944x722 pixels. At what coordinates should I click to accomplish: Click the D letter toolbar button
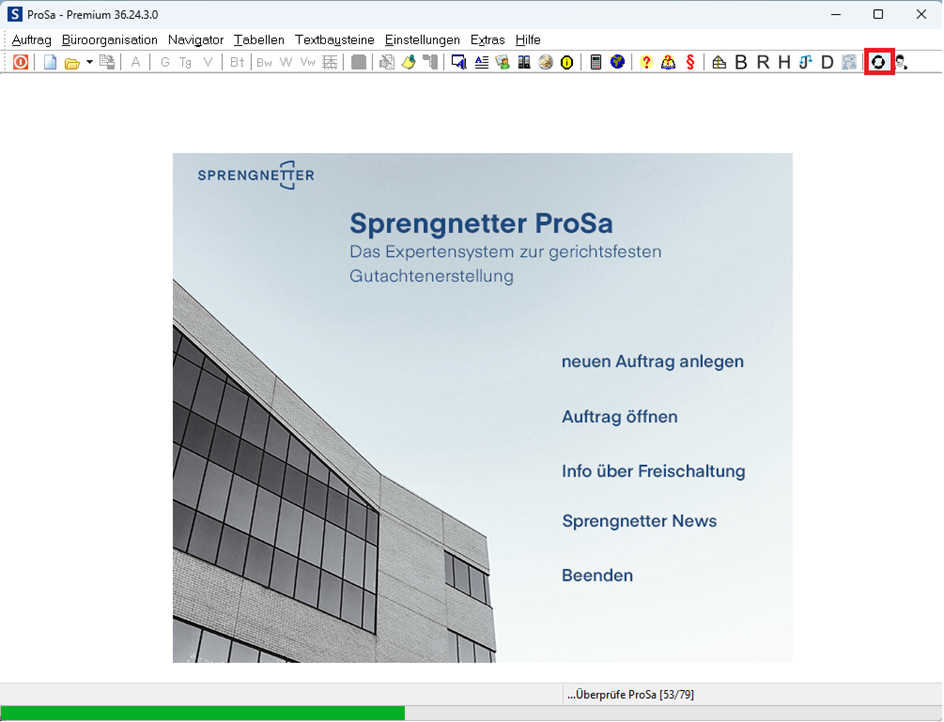click(827, 62)
